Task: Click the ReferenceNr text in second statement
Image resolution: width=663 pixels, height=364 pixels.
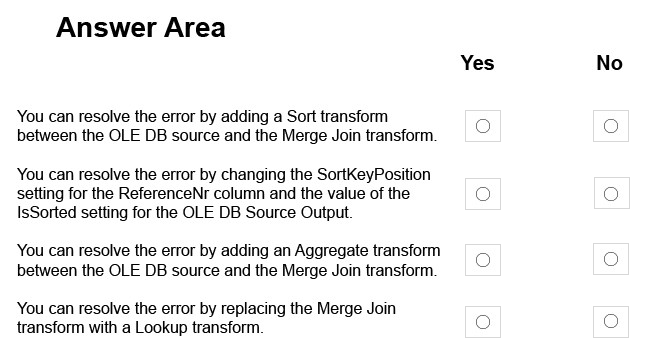Action: [164, 194]
